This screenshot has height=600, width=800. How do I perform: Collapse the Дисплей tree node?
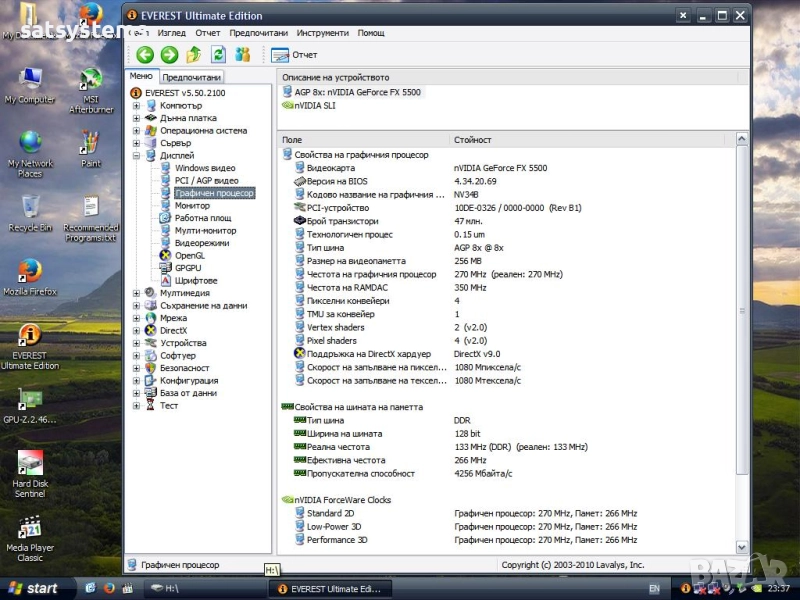tap(136, 155)
